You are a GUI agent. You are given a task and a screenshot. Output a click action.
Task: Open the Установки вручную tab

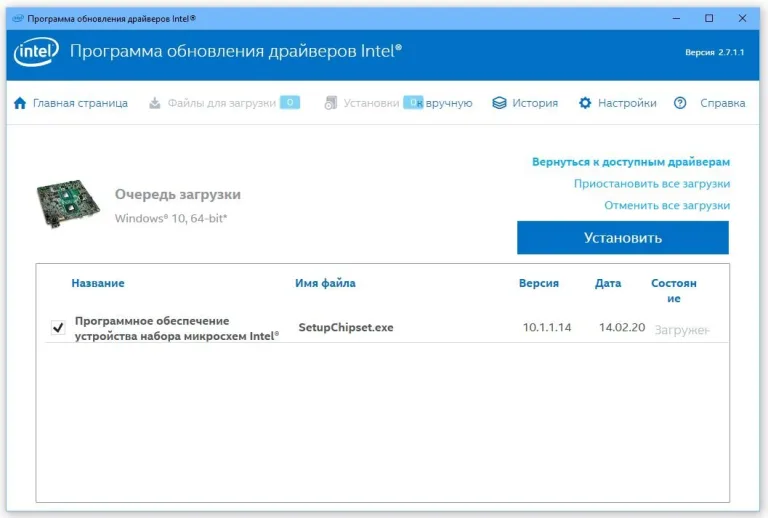[x=398, y=103]
